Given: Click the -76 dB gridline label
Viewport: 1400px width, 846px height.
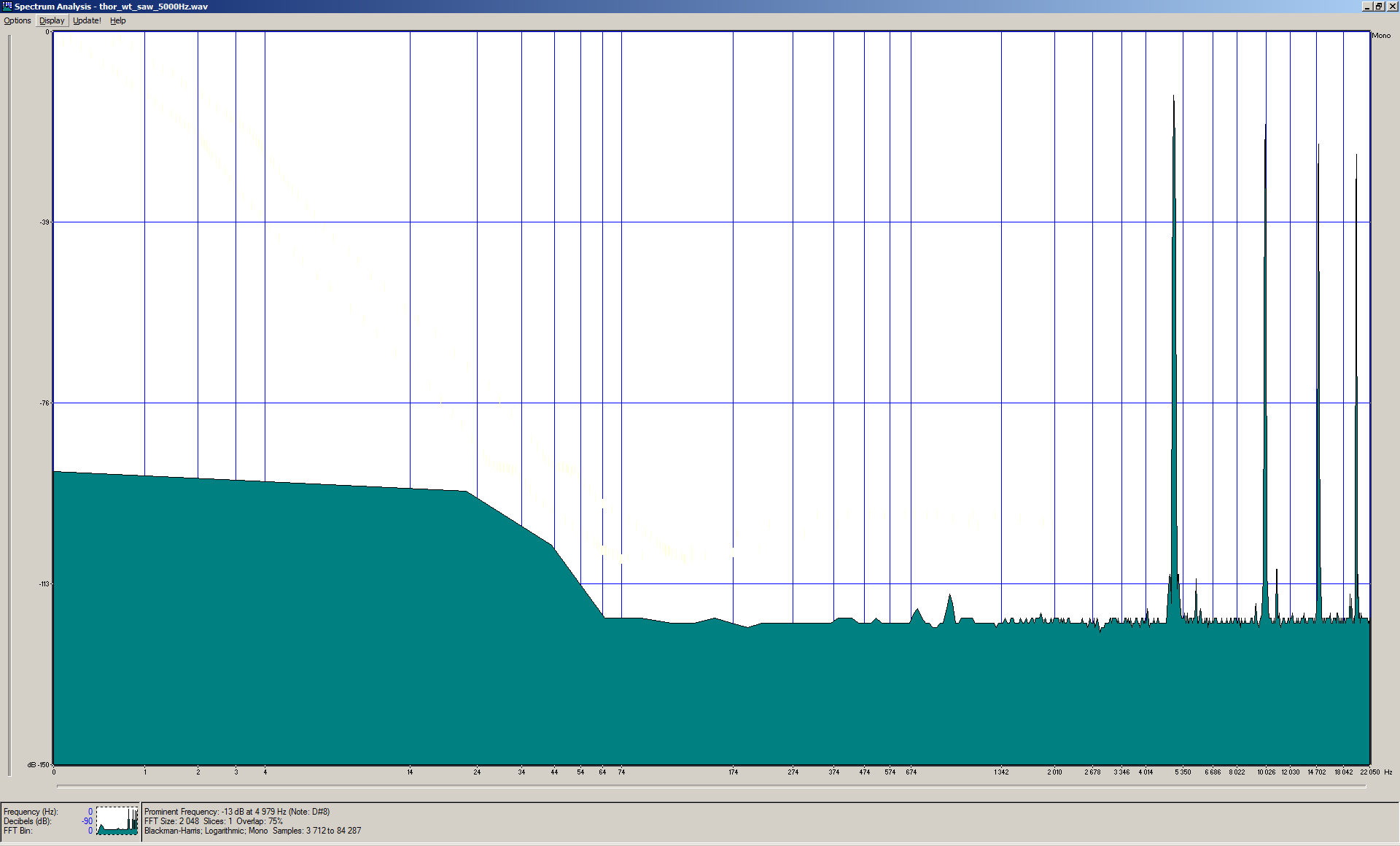Looking at the screenshot, I should (44, 403).
